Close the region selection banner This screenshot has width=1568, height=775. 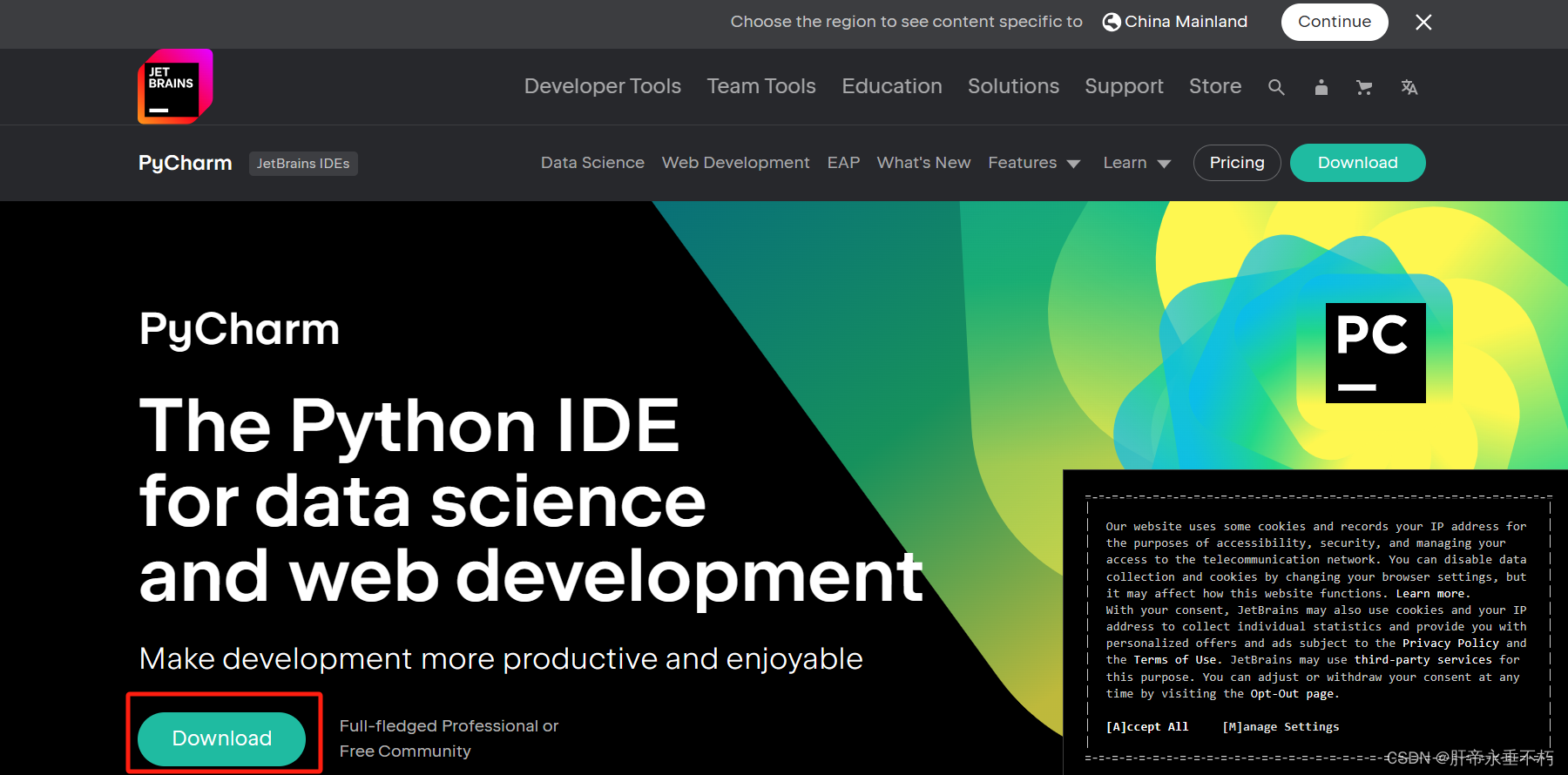[1423, 22]
